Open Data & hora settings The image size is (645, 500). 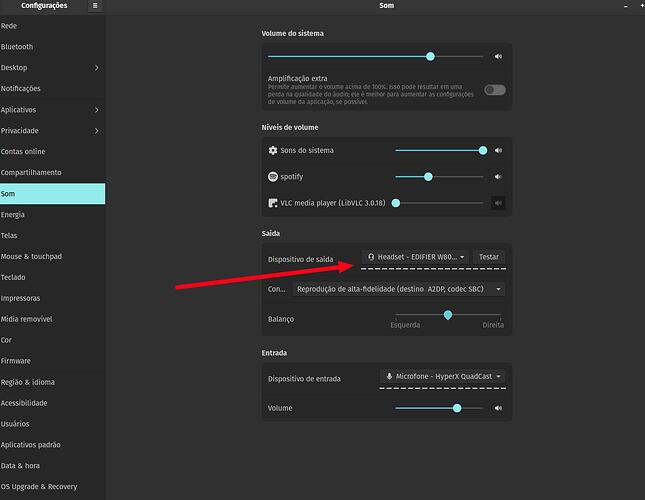tap(53, 465)
